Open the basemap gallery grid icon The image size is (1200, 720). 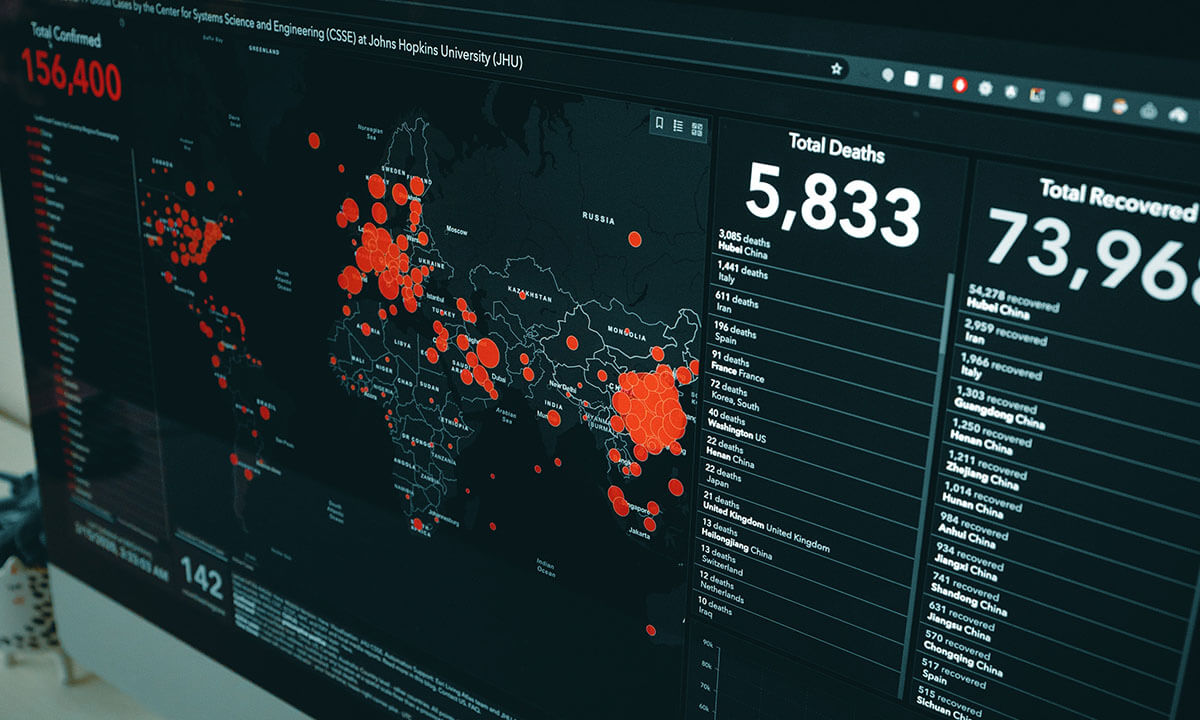697,127
